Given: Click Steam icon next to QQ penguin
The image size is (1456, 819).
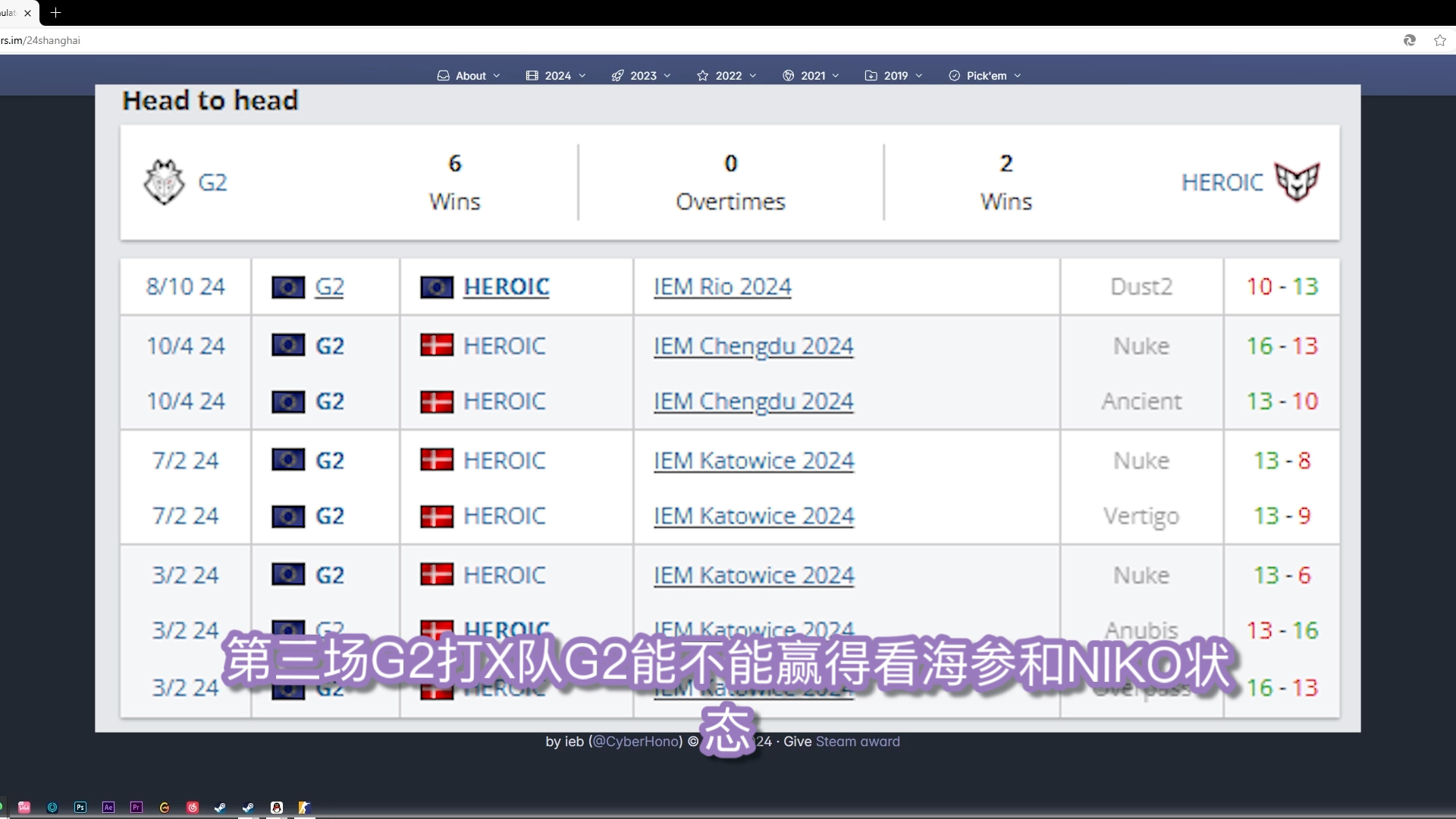Looking at the screenshot, I should [248, 808].
